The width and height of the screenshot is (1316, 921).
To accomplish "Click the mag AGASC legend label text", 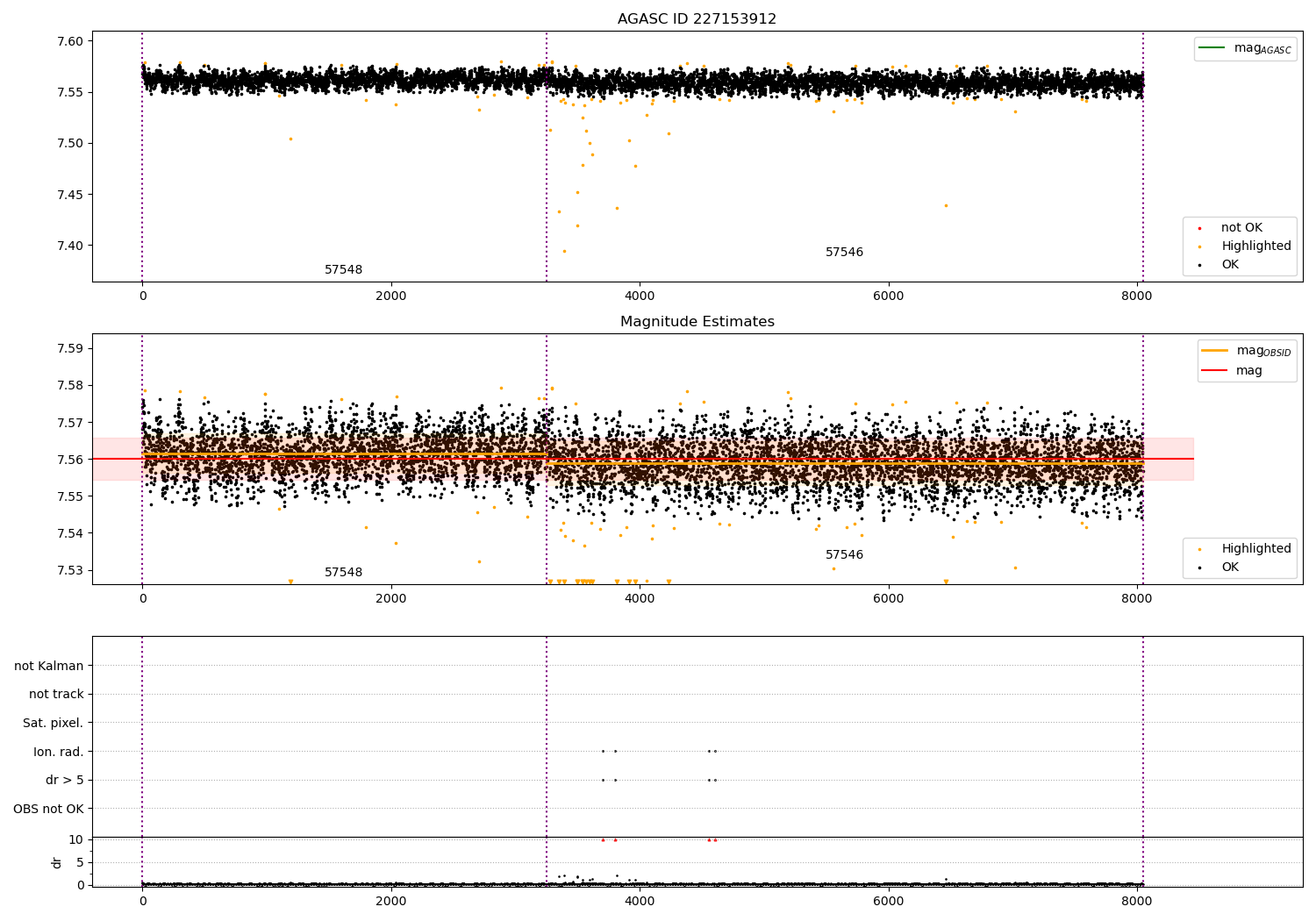I will click(1262, 48).
